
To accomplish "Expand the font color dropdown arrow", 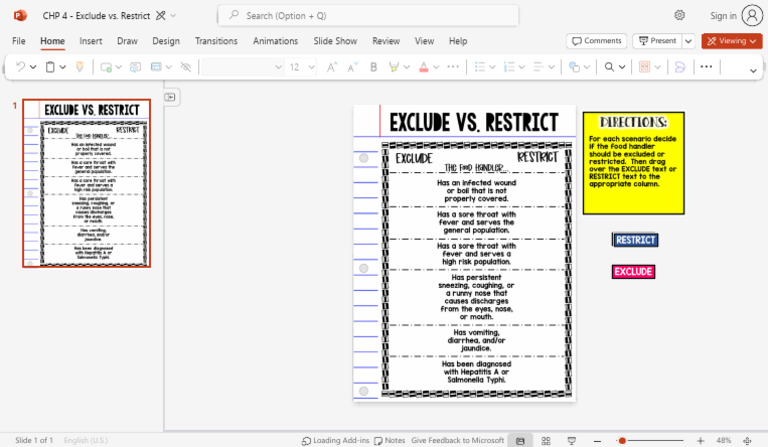I will (x=436, y=67).
